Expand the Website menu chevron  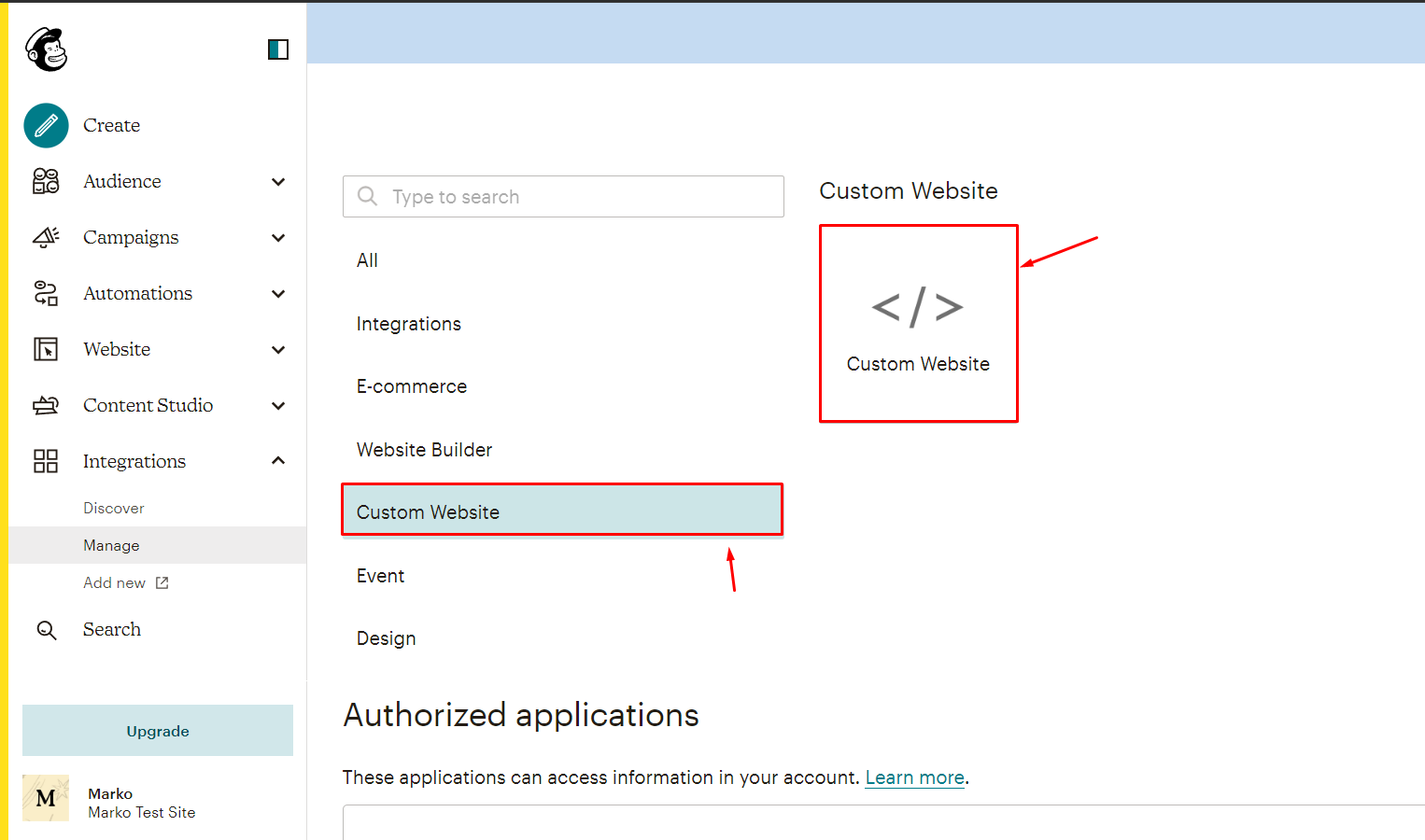point(278,349)
